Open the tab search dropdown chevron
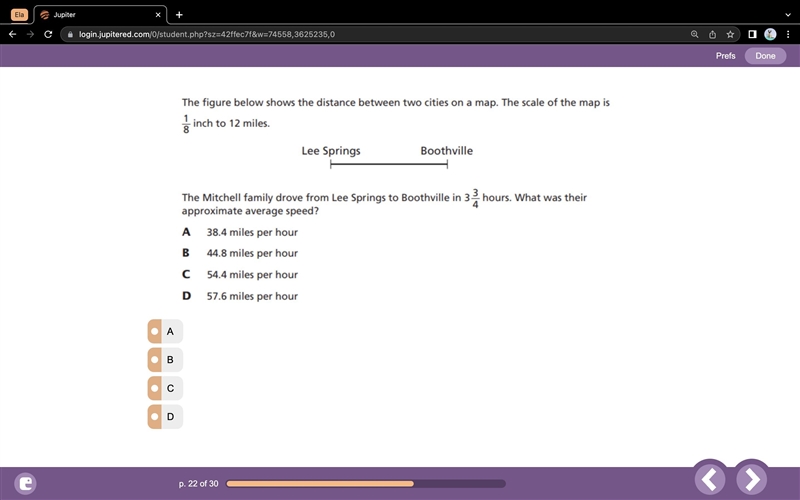Image resolution: width=800 pixels, height=500 pixels. 788,15
